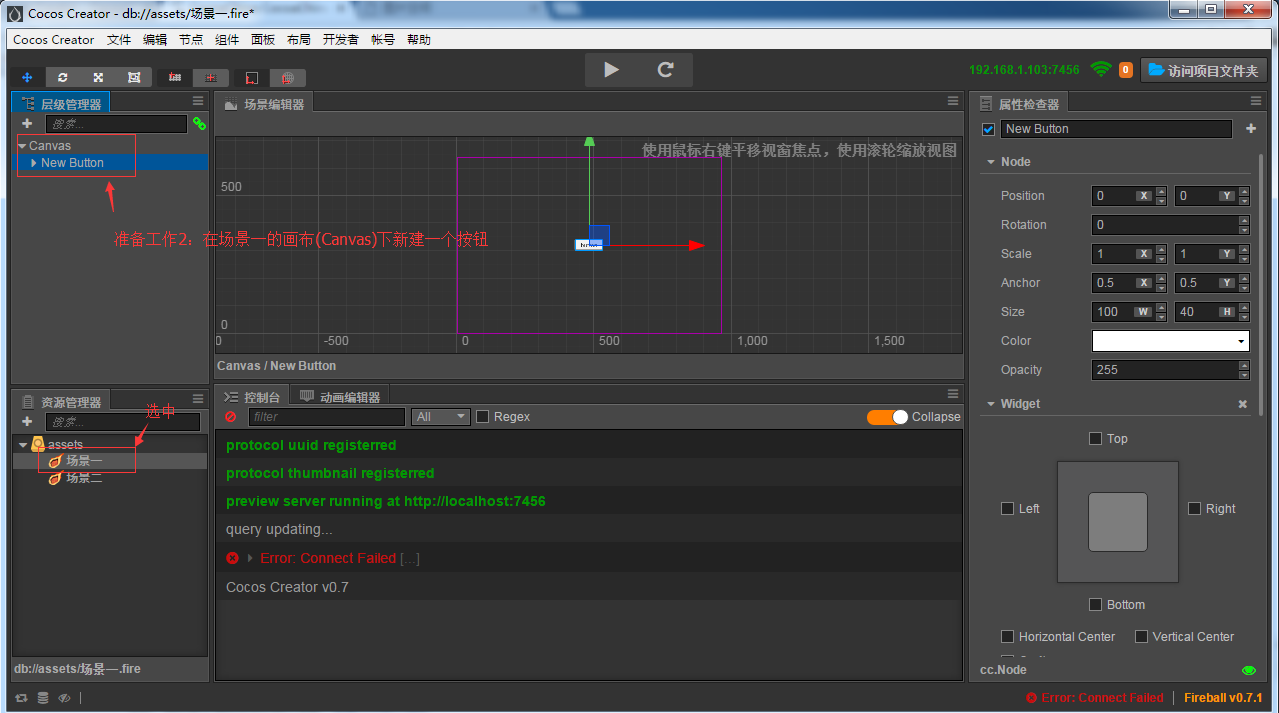Expand the Error: Connect Failed log entry
Viewport: 1279px width, 713px height.
[250, 558]
